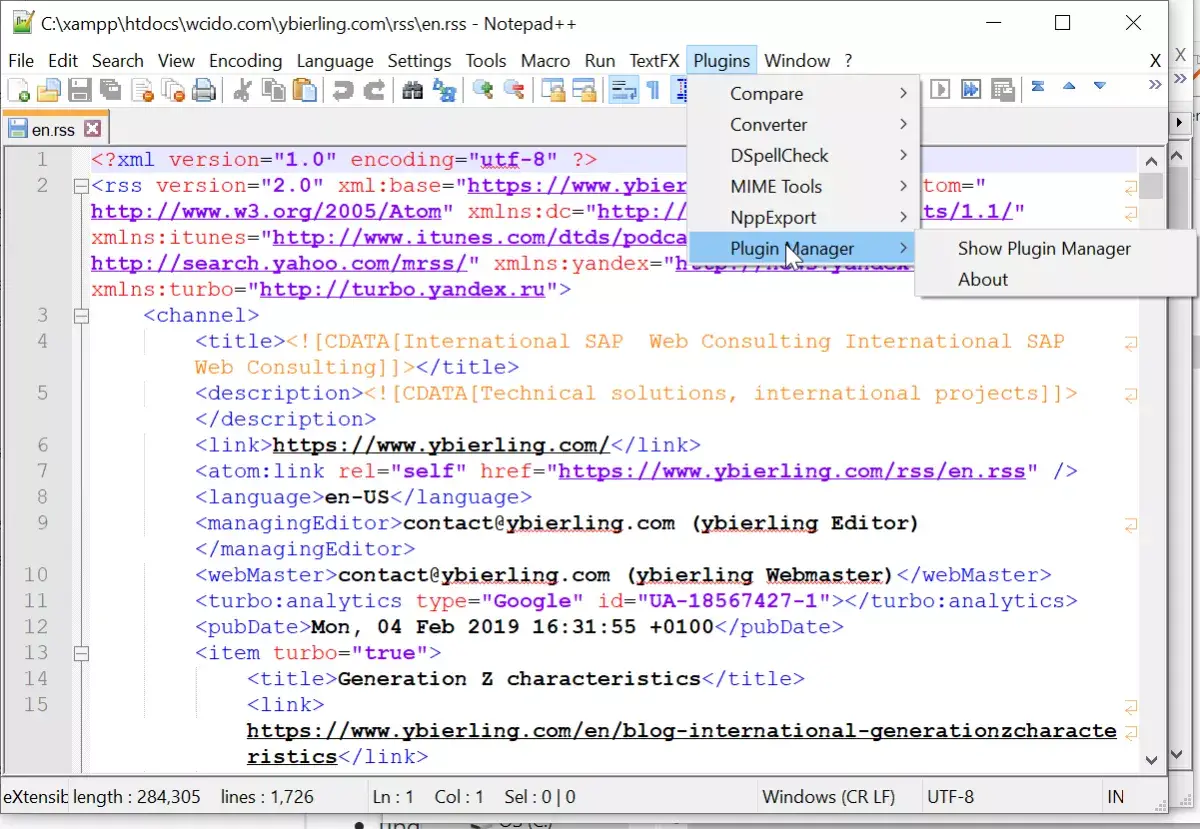Open the File menu
This screenshot has height=829, width=1200.
coord(21,61)
